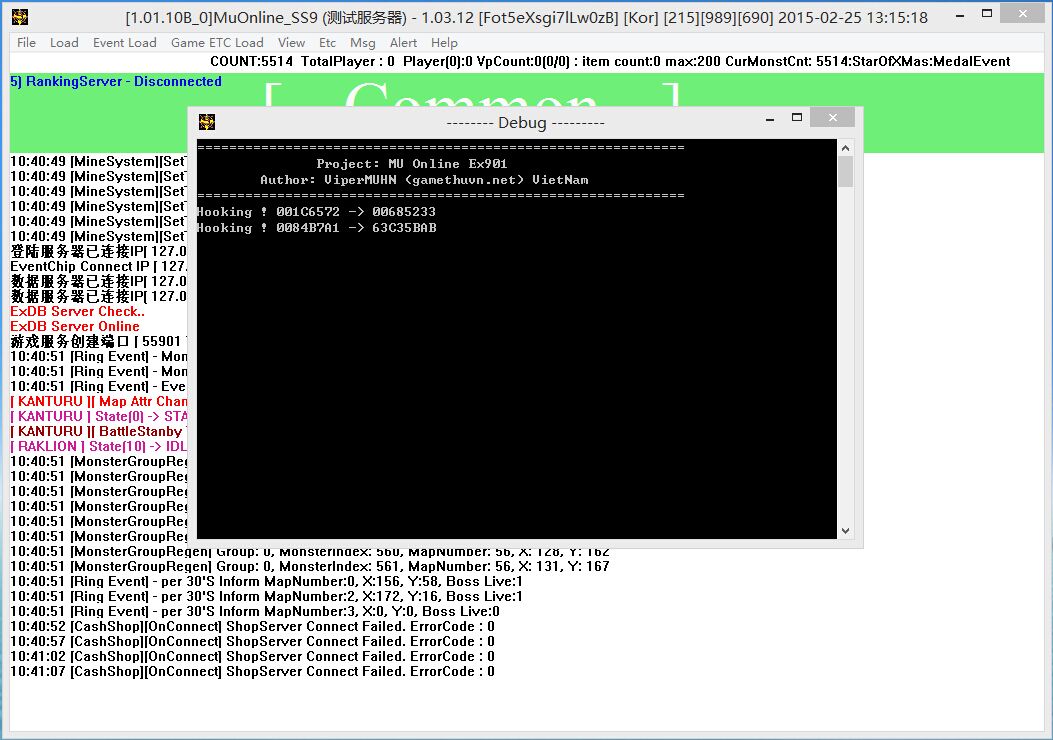Click the 'Project: MU Online Ex901' console line
This screenshot has width=1053, height=740.
click(x=412, y=164)
